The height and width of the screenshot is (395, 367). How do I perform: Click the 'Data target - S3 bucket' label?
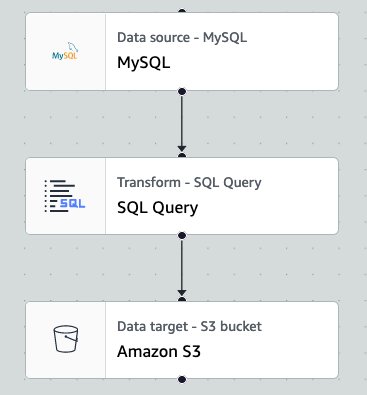coord(189,326)
